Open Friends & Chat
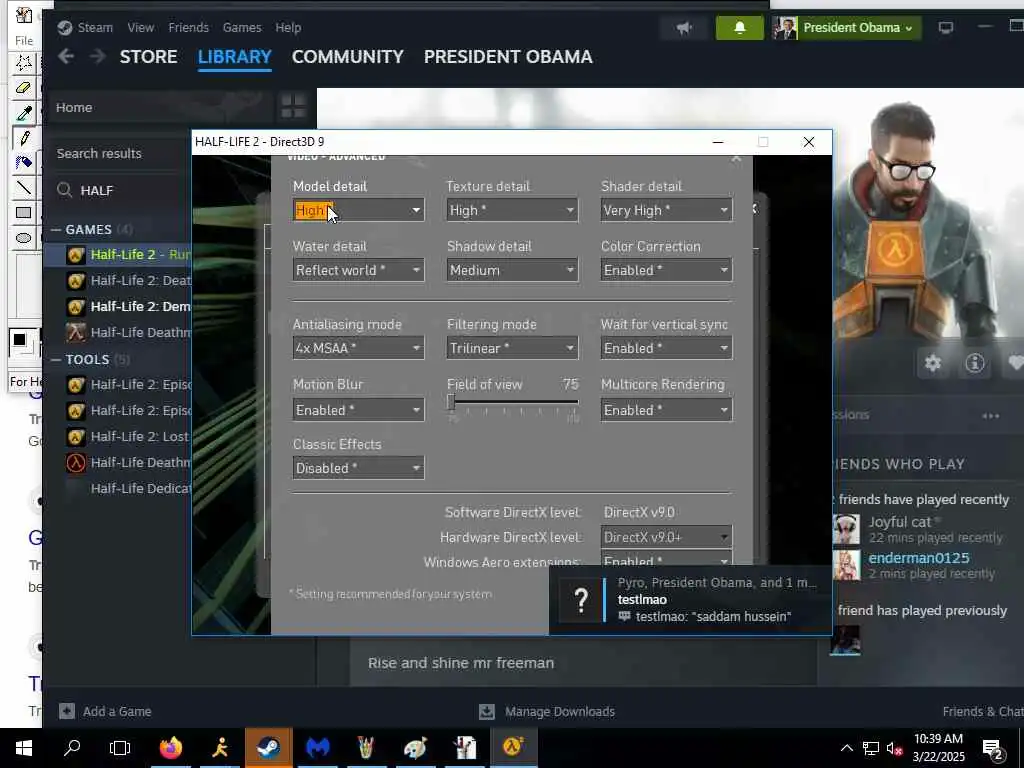Image resolution: width=1024 pixels, height=768 pixels. [983, 711]
